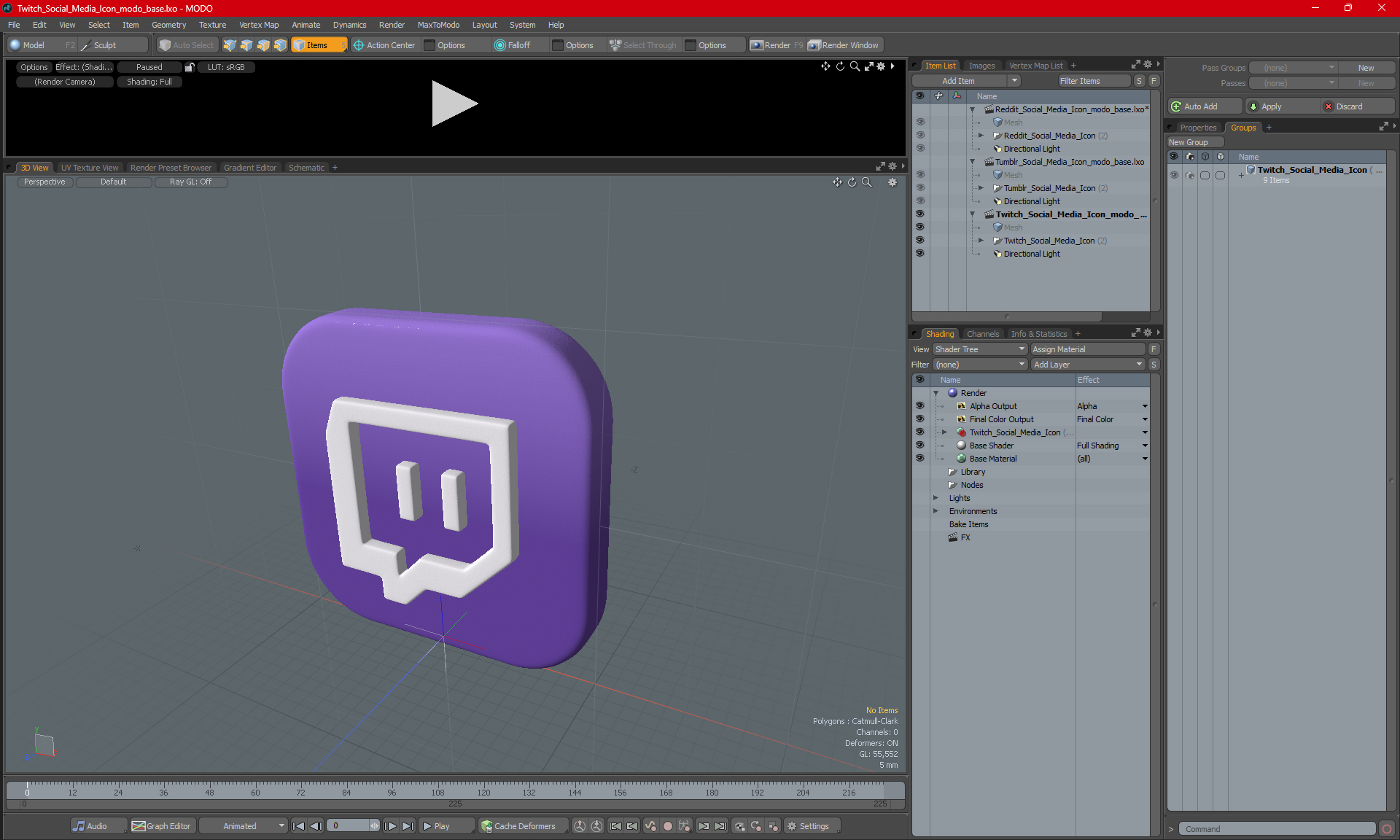Toggle visibility of Alpha Output layer
This screenshot has height=840, width=1400.
coord(919,406)
